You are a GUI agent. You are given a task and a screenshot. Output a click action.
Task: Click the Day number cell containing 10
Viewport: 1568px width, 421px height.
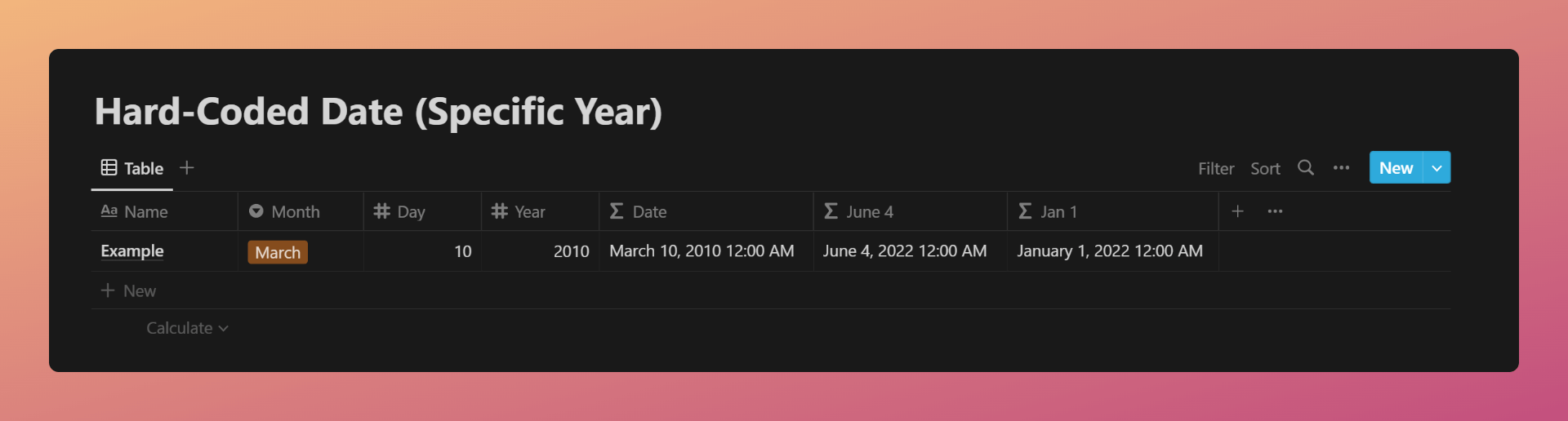click(x=422, y=251)
